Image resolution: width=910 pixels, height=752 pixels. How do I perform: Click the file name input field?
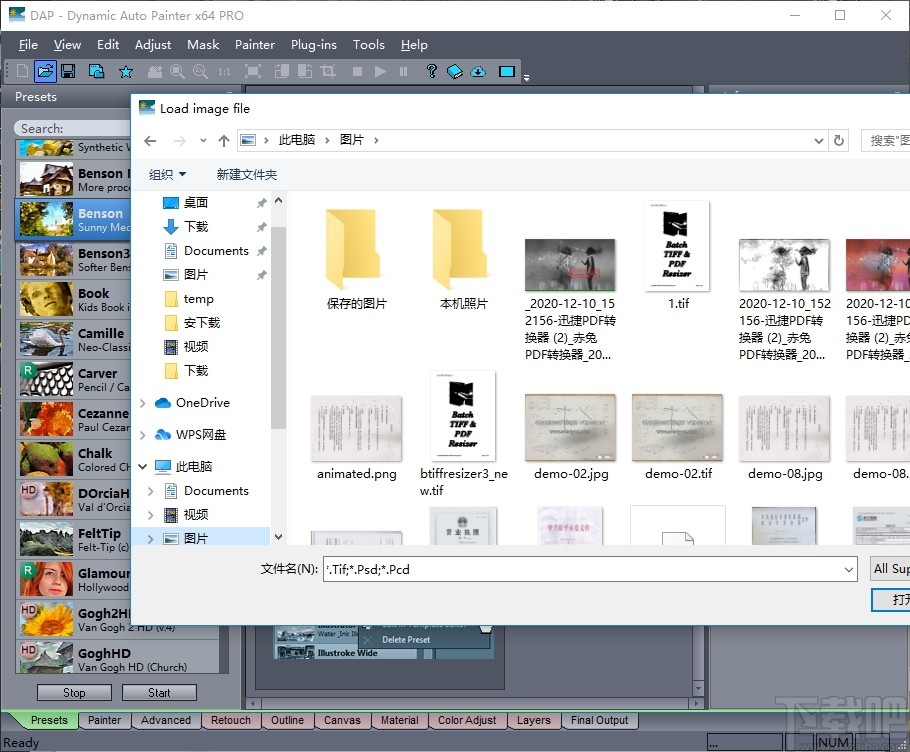(580, 570)
